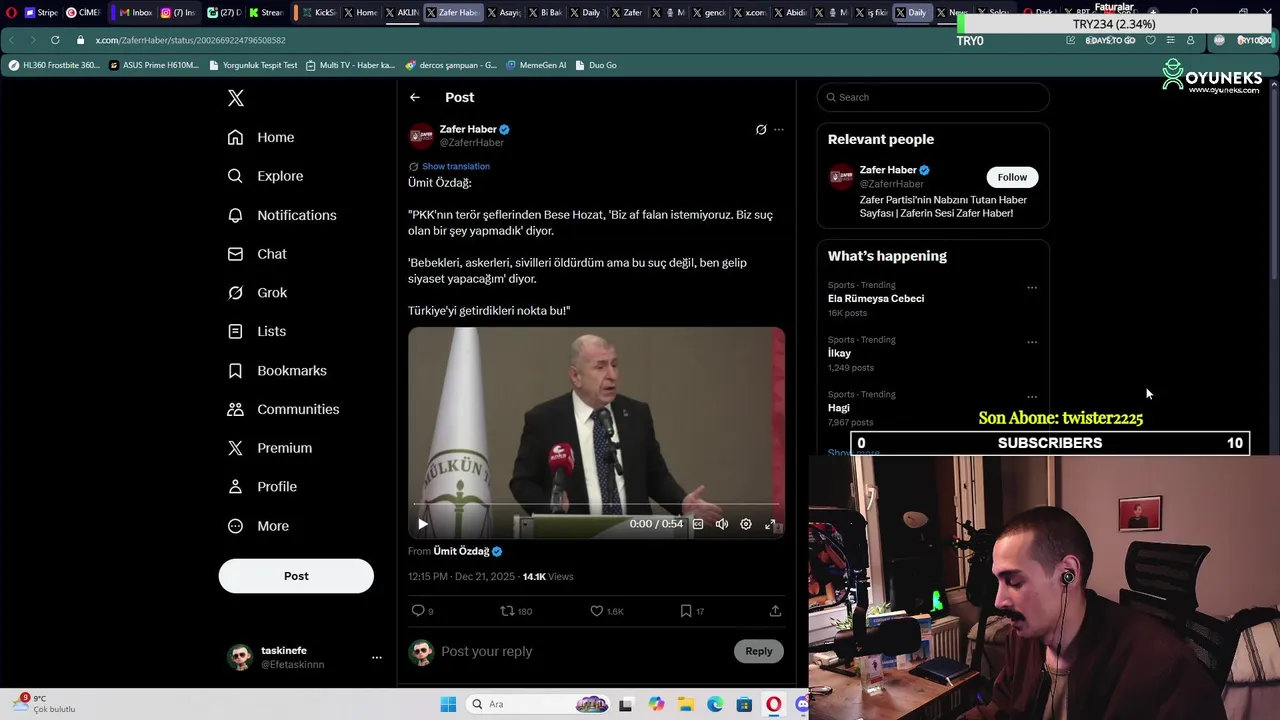Share the post via share icon

coord(775,611)
